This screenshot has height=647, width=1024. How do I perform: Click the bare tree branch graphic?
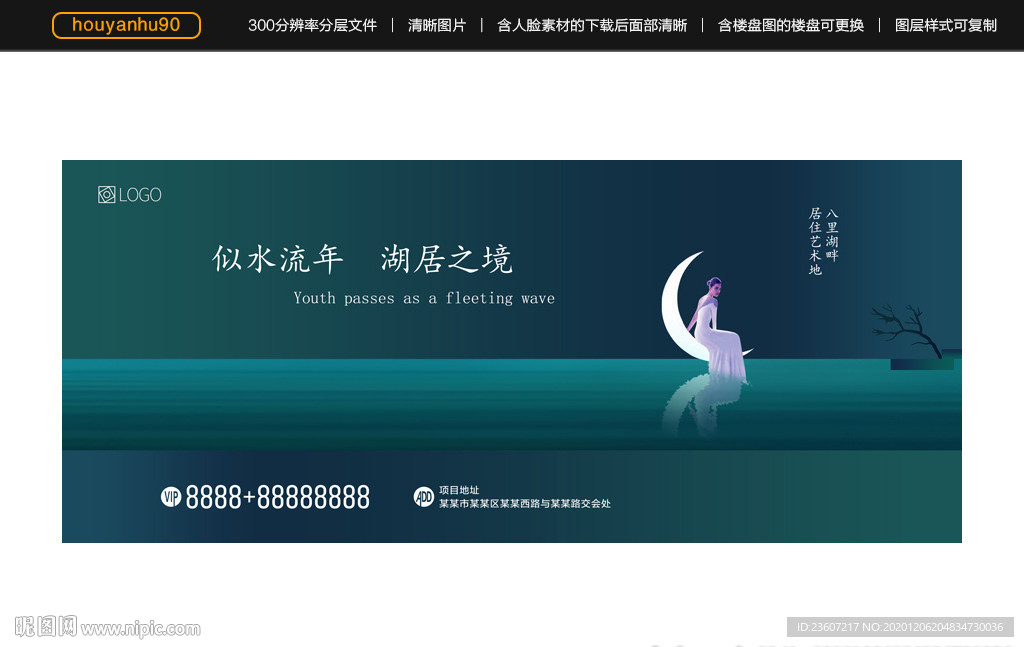click(x=905, y=330)
